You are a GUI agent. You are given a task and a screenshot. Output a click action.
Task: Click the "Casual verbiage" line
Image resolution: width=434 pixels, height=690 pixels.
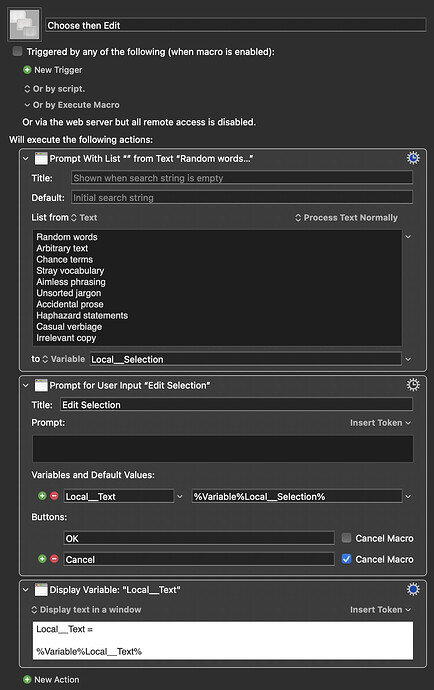[x=69, y=327]
